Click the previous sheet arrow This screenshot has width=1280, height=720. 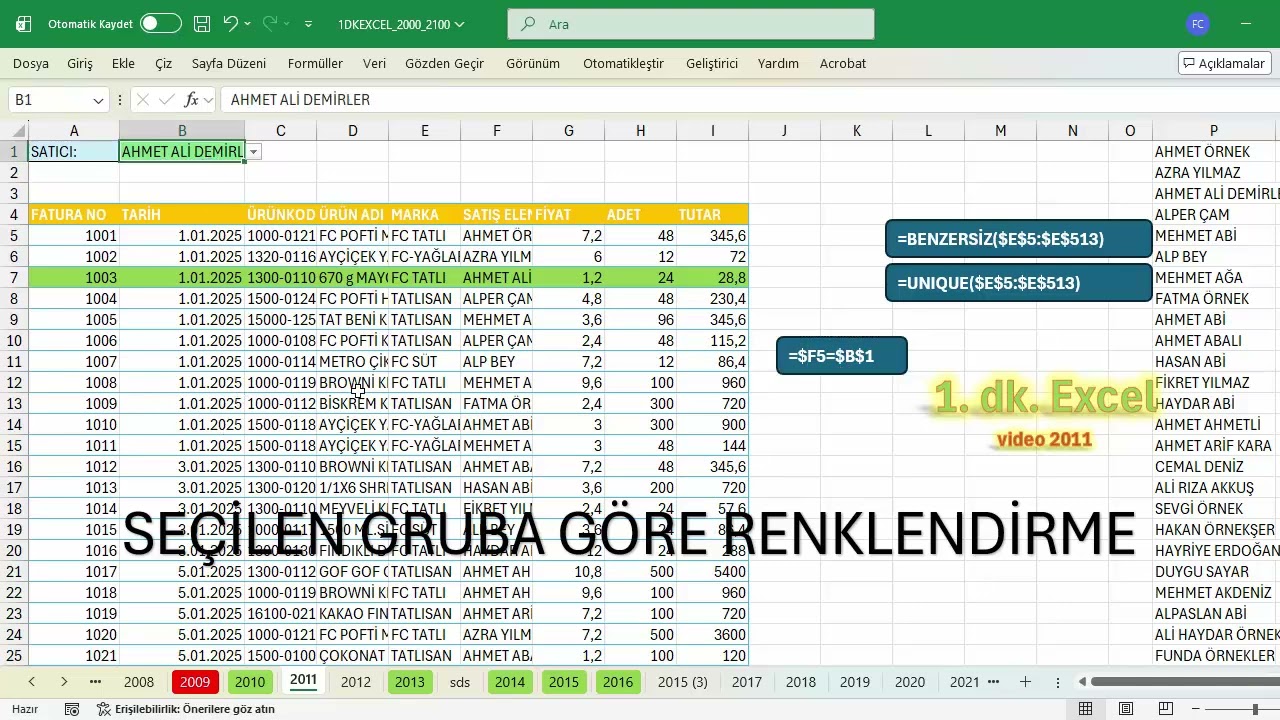pos(32,682)
